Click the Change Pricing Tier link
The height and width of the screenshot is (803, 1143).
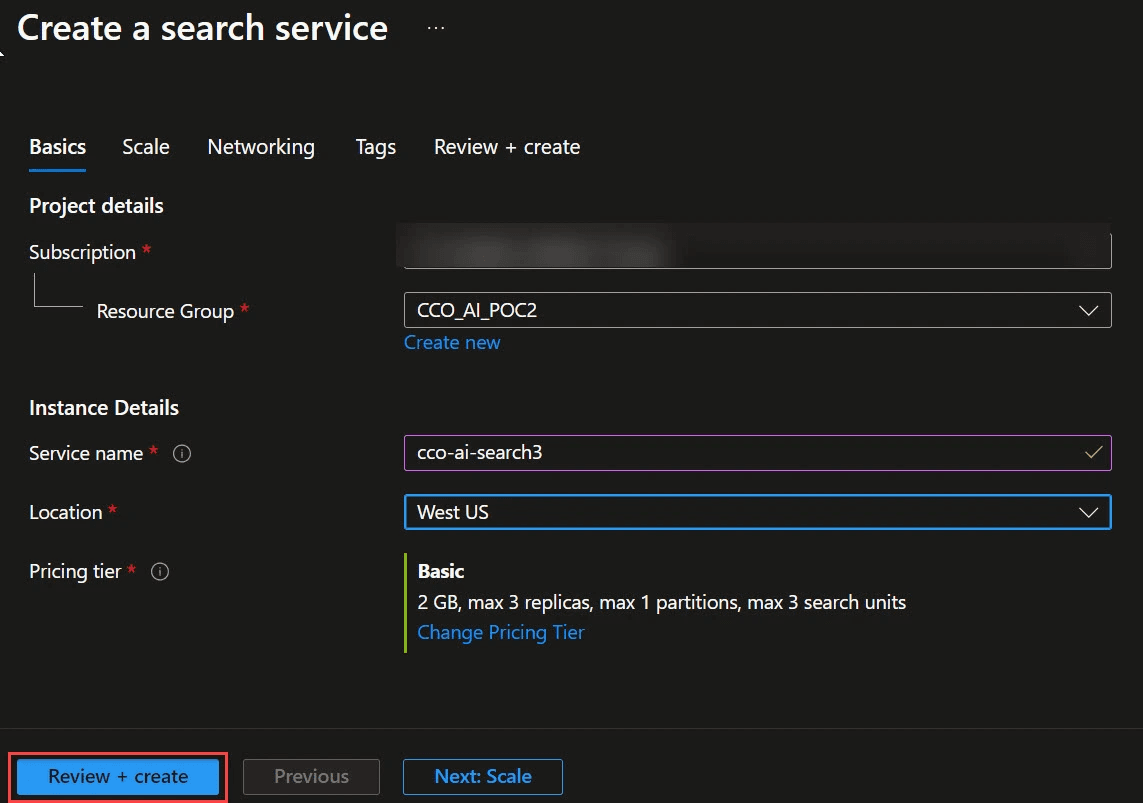pos(501,632)
